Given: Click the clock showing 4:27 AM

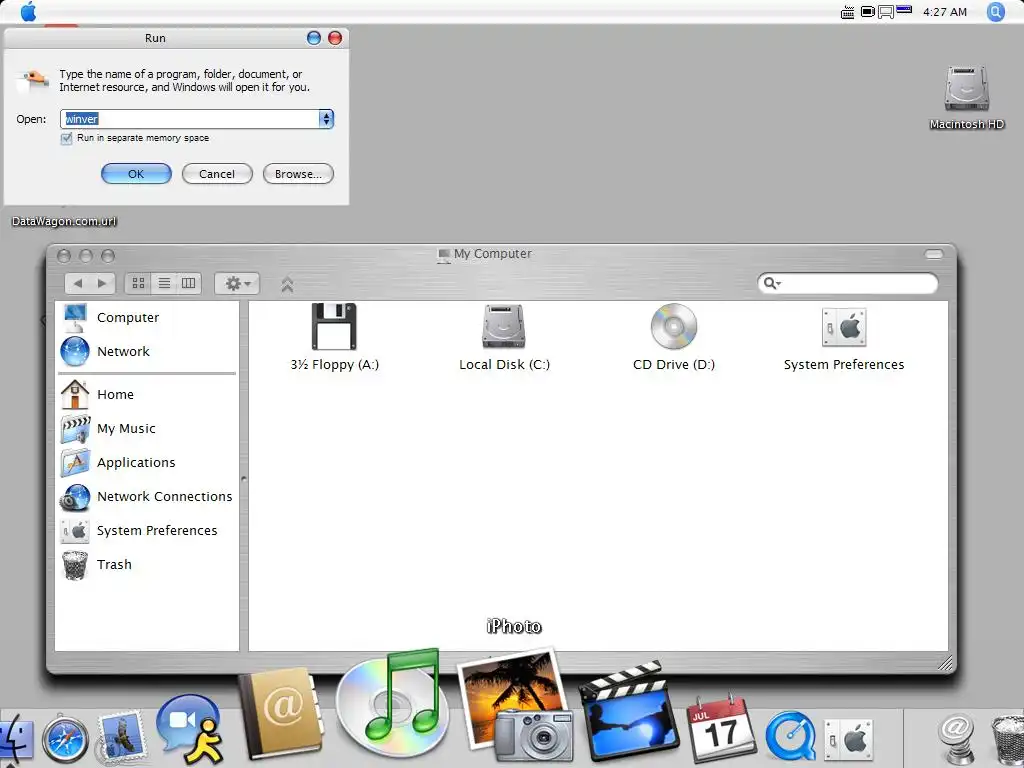Looking at the screenshot, I should coord(944,12).
